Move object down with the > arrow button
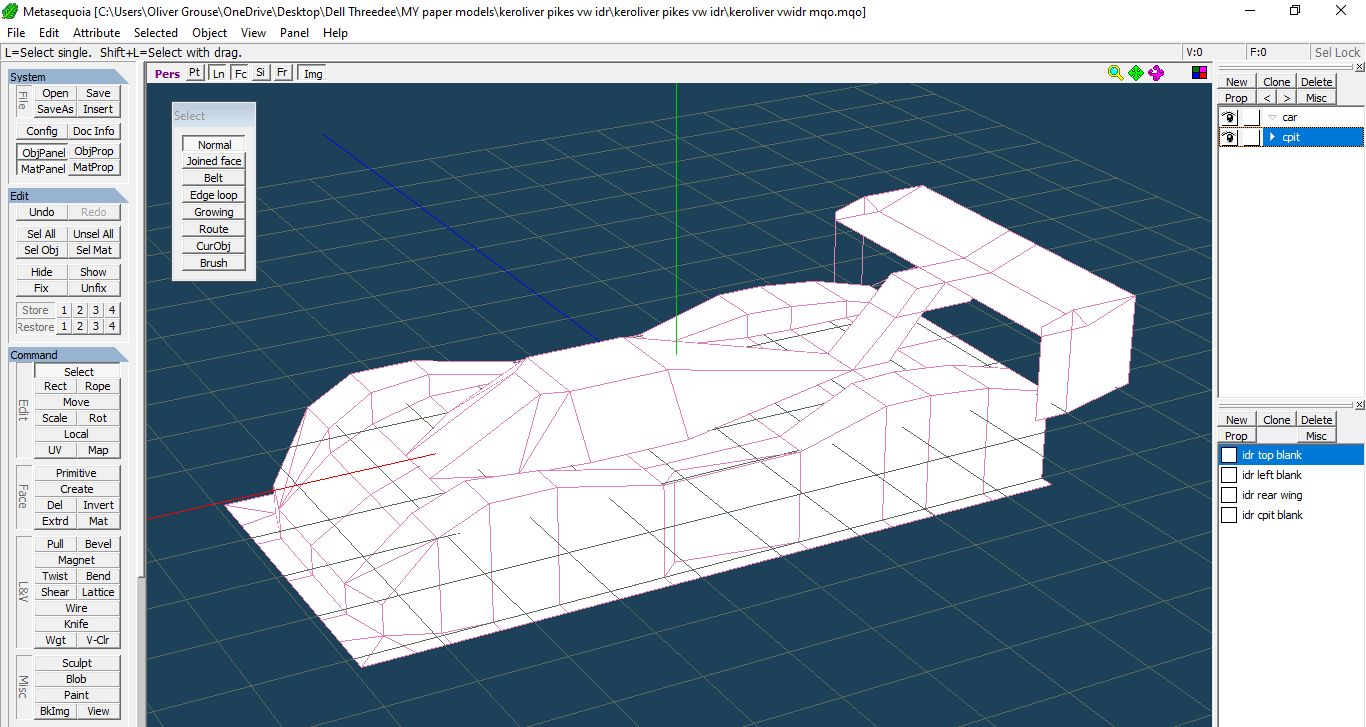Image resolution: width=1366 pixels, height=727 pixels. pyautogui.click(x=1287, y=98)
